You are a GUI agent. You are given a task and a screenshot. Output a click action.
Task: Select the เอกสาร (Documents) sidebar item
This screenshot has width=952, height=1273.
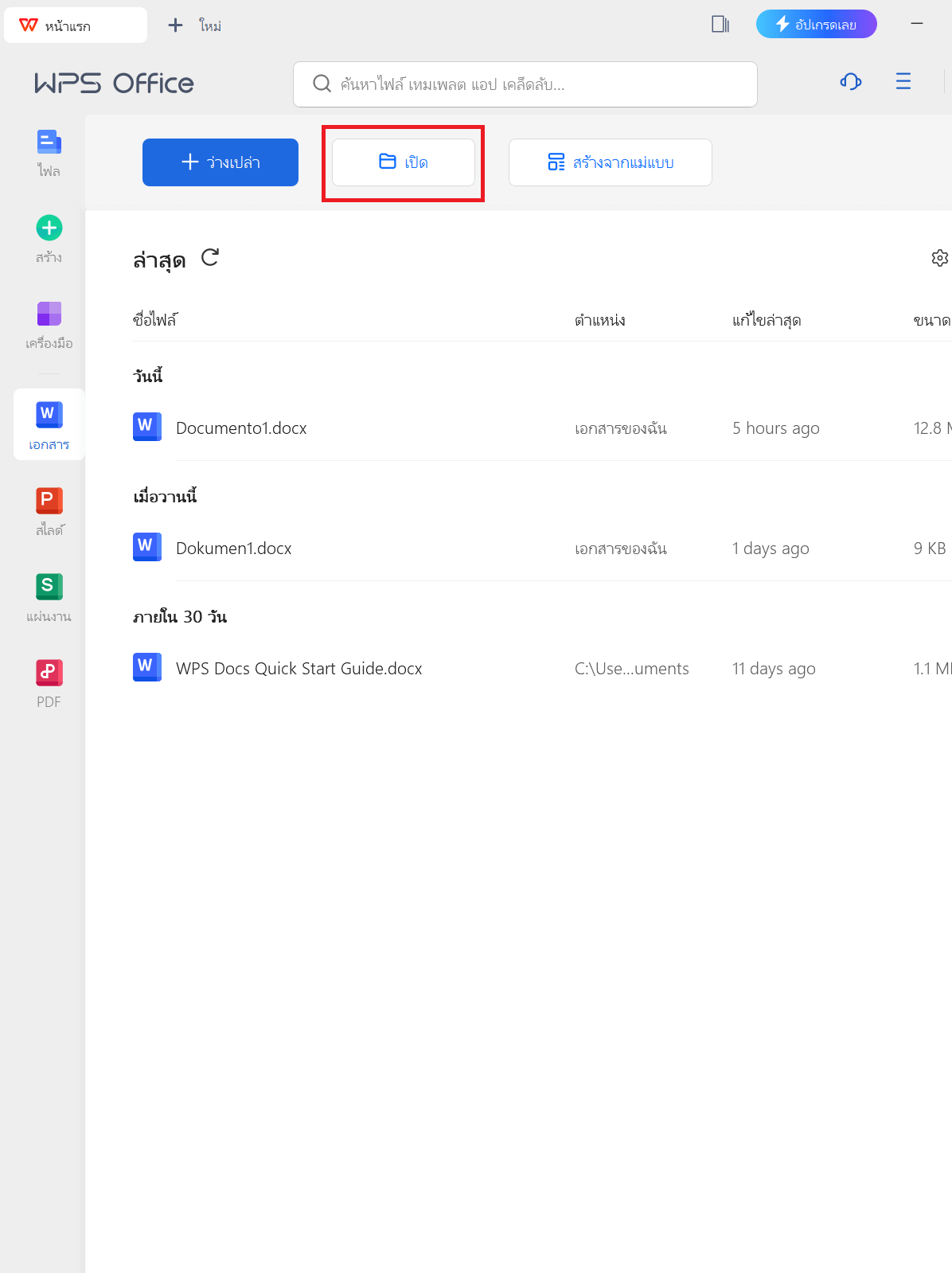[x=49, y=424]
